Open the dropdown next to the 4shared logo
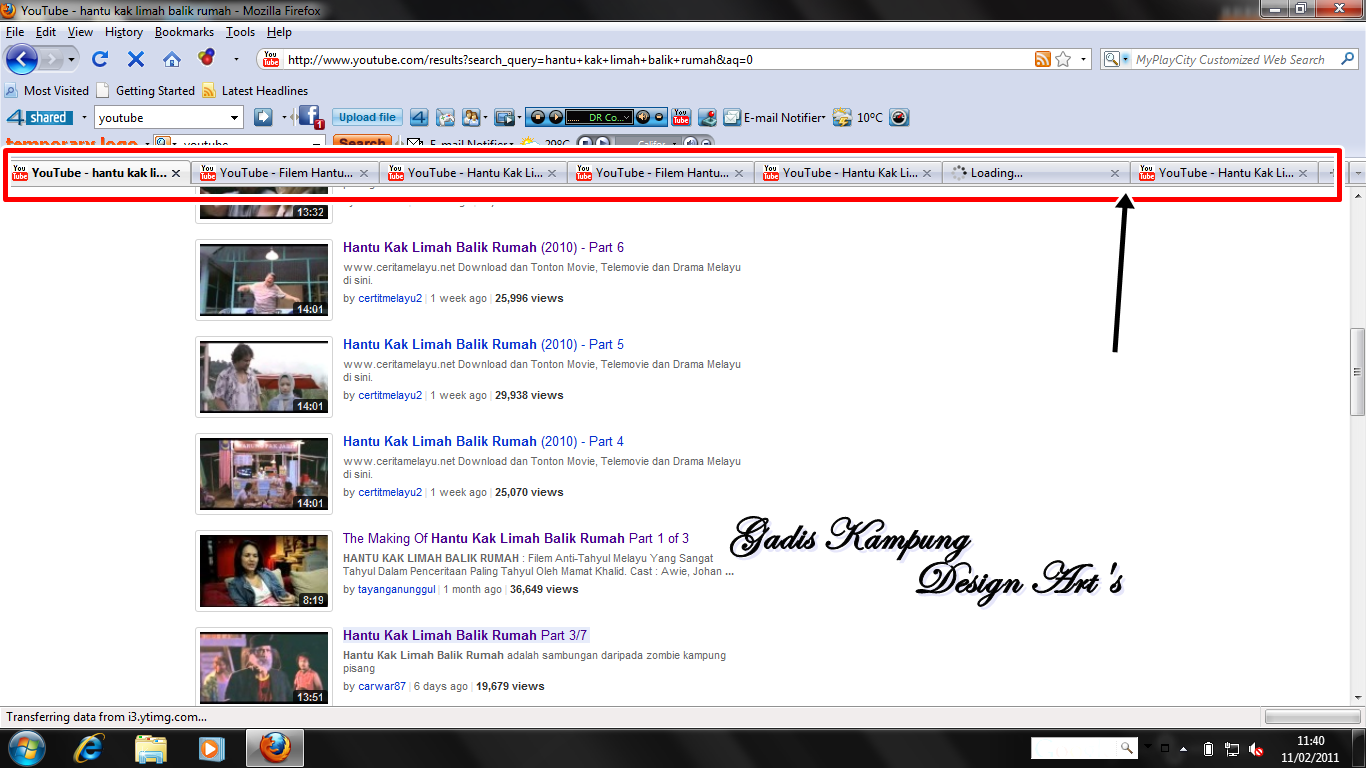The height and width of the screenshot is (768, 1366). pyautogui.click(x=84, y=118)
